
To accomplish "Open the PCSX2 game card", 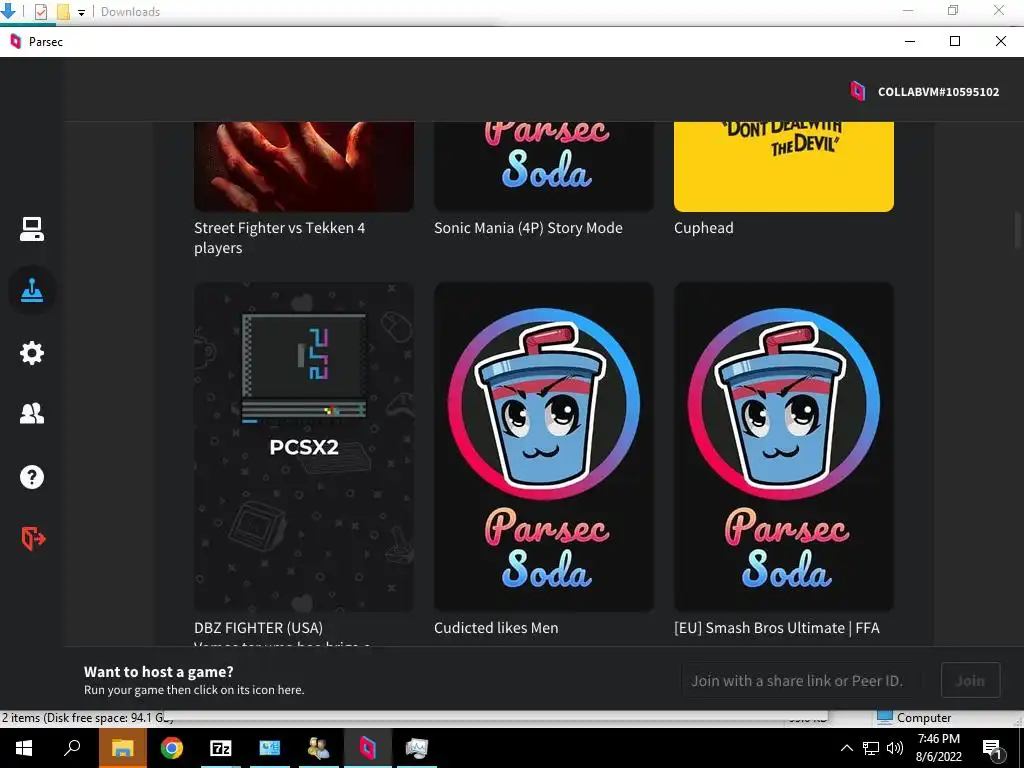I will [304, 447].
